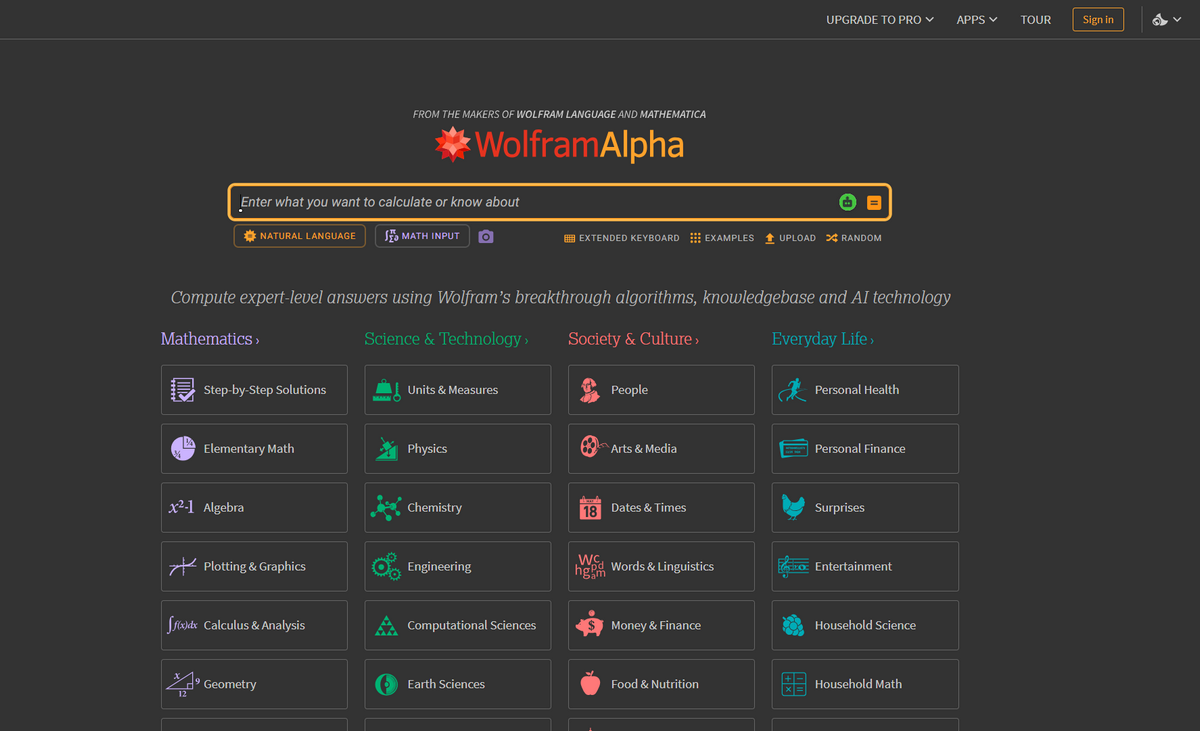The width and height of the screenshot is (1200, 731).
Task: Open the Money & Finance category
Action: (x=662, y=626)
